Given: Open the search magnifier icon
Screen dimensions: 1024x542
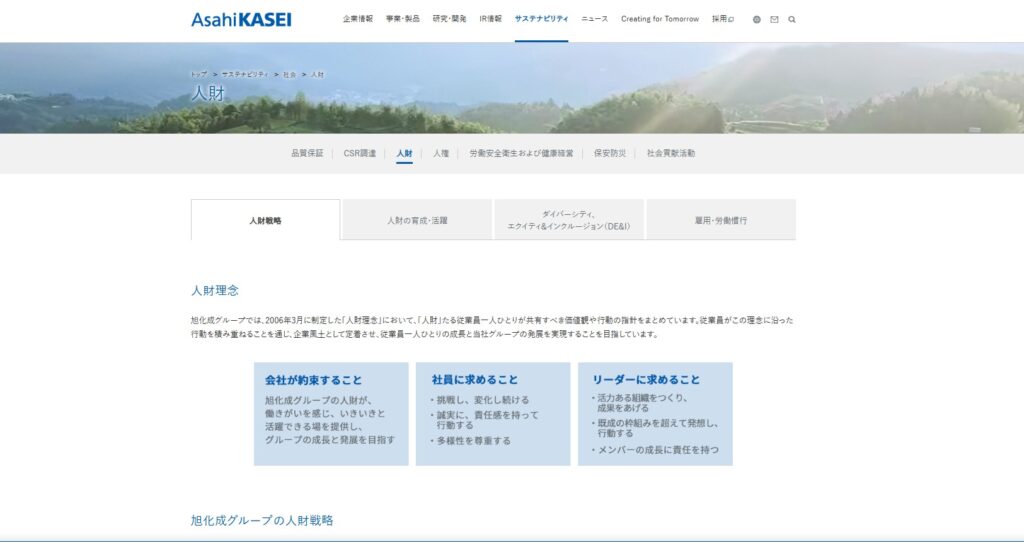Looking at the screenshot, I should [792, 19].
